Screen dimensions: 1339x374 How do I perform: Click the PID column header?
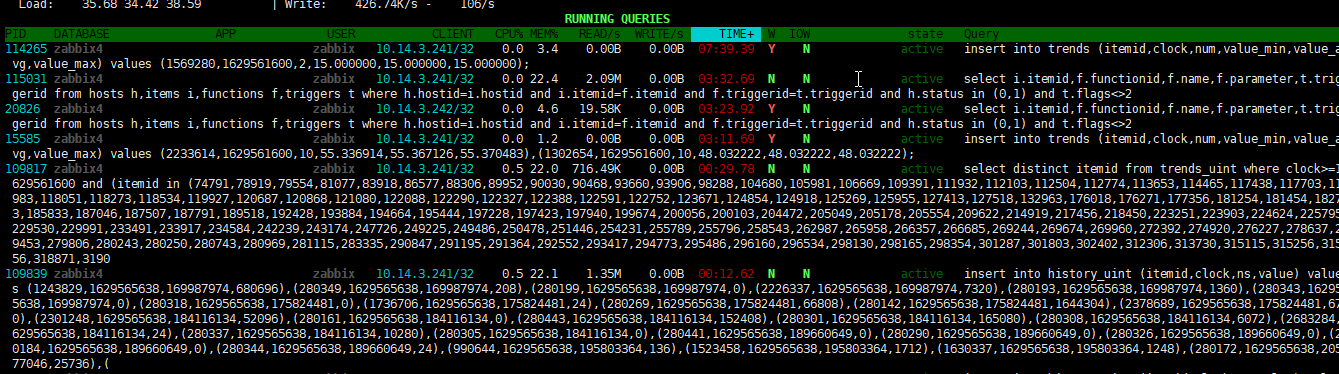pyautogui.click(x=16, y=34)
